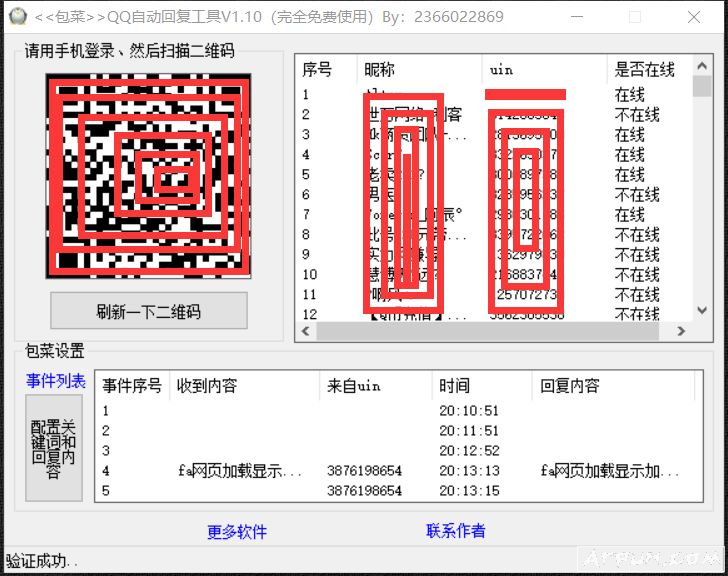
Task: Click the 回复内容 column header
Action: [613, 386]
